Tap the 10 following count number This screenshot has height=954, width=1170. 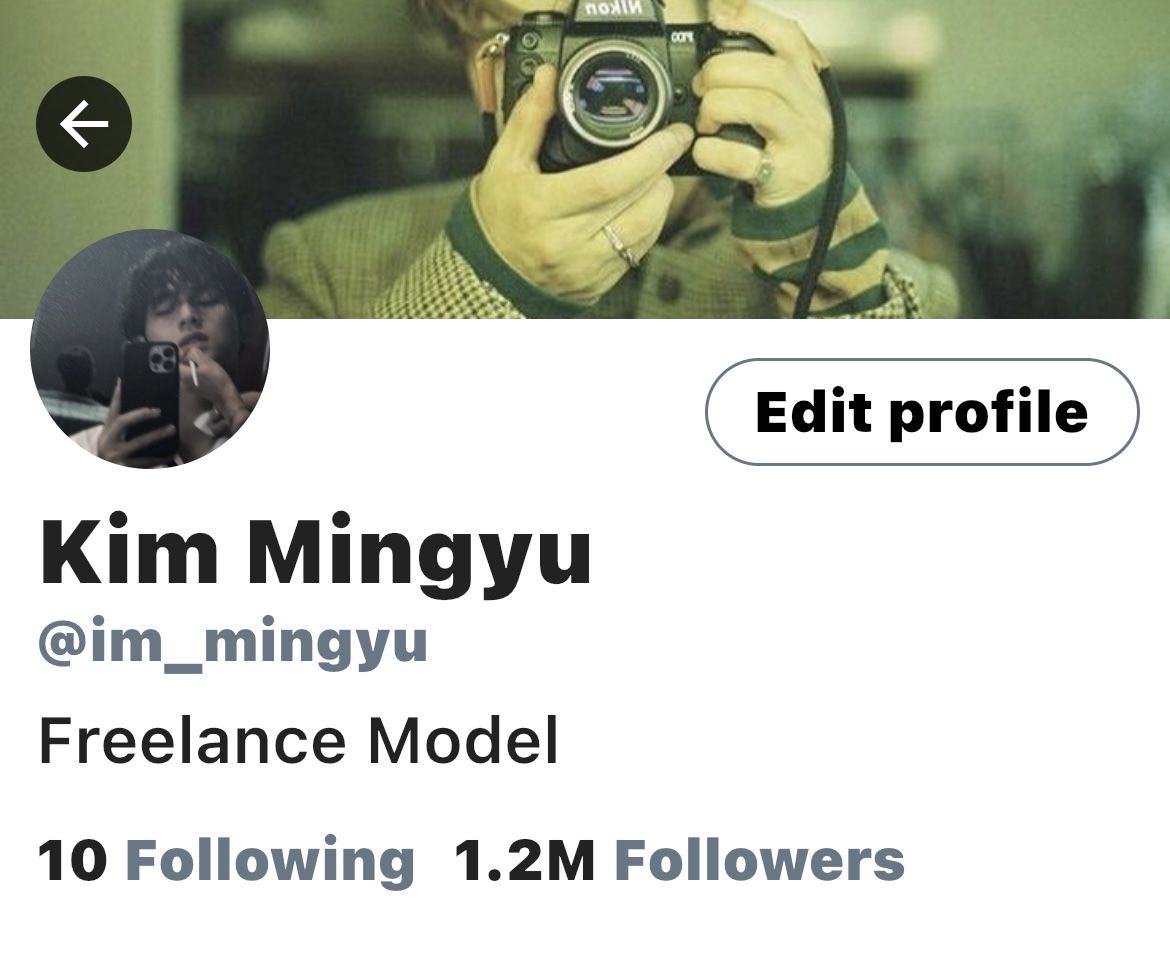click(72, 861)
